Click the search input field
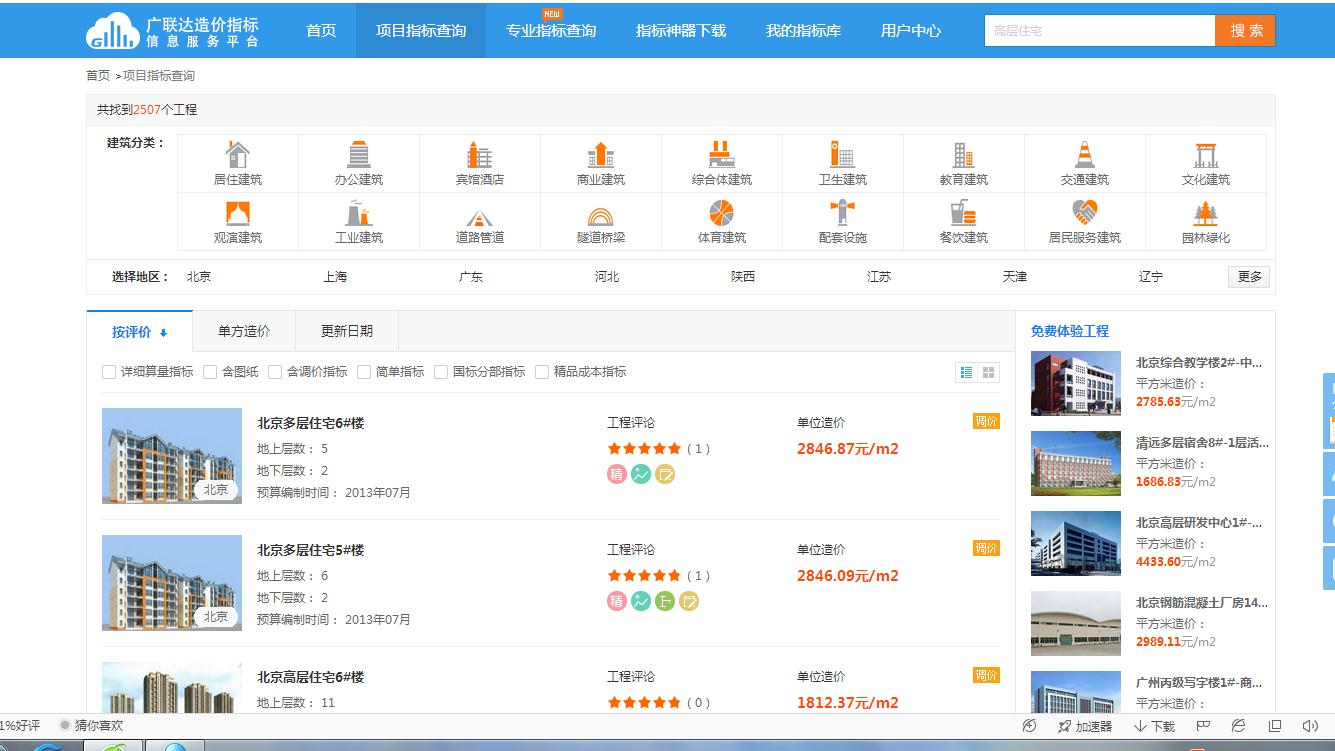This screenshot has height=751, width=1335. tap(1100, 31)
